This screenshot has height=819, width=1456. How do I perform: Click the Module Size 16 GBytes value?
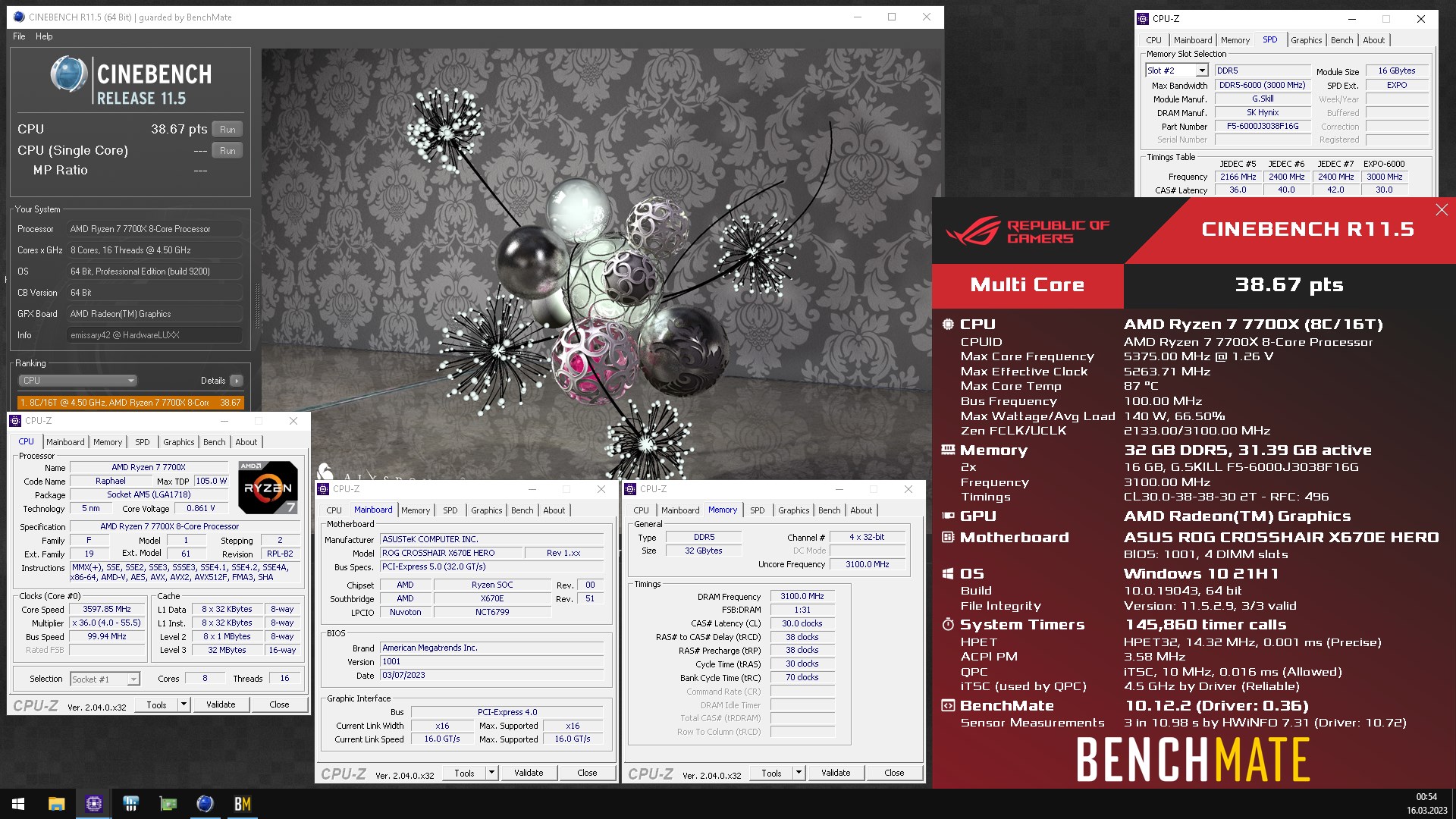tap(1396, 71)
